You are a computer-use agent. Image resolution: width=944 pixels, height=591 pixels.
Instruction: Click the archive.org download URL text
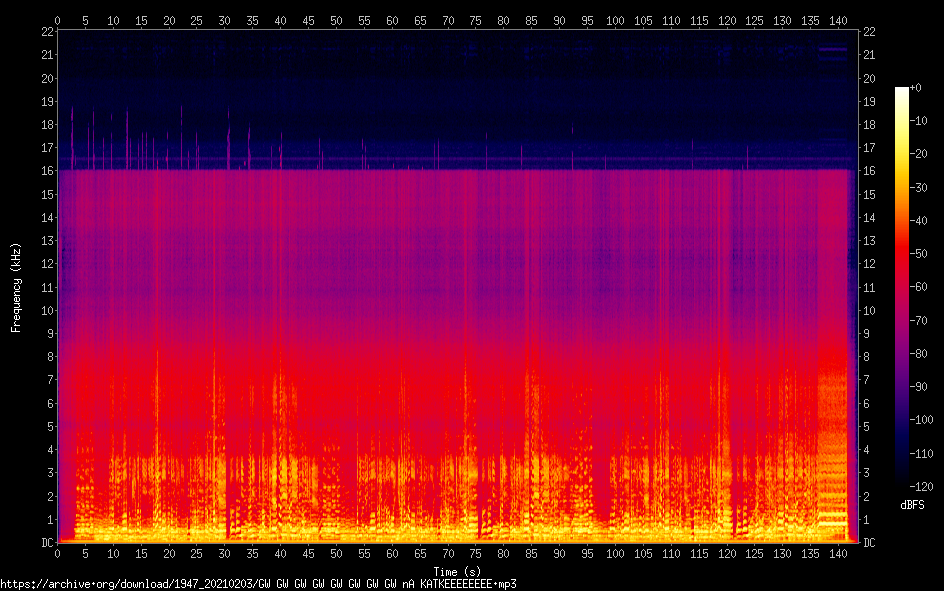(x=258, y=584)
